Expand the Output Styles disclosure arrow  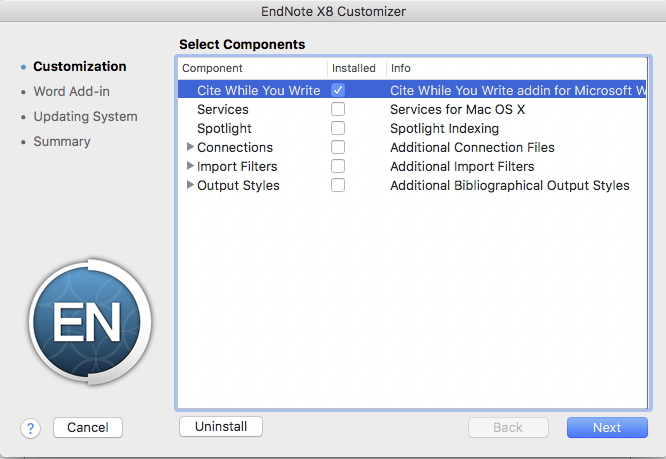(x=190, y=185)
